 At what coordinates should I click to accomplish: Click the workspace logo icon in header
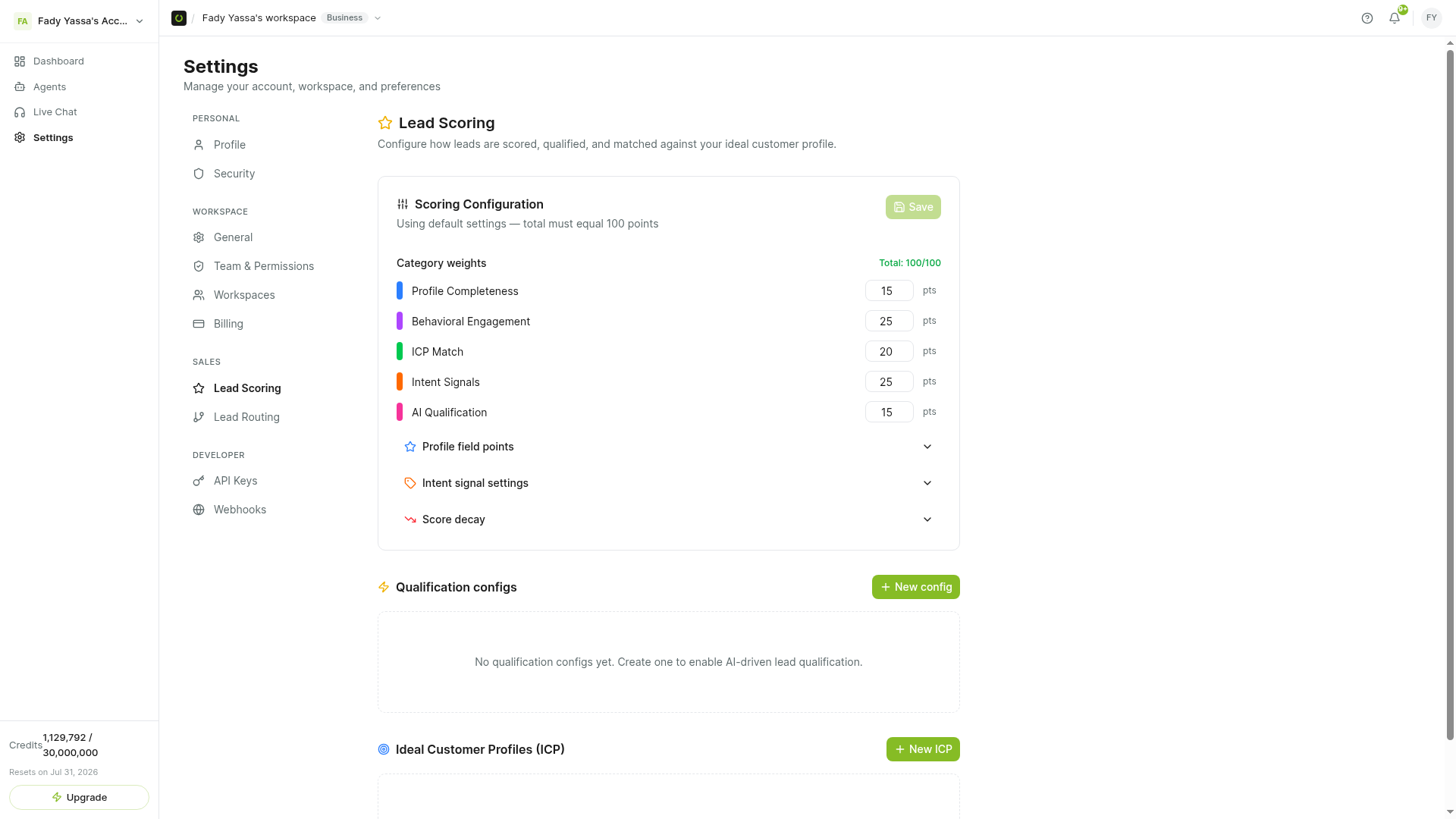coord(179,18)
